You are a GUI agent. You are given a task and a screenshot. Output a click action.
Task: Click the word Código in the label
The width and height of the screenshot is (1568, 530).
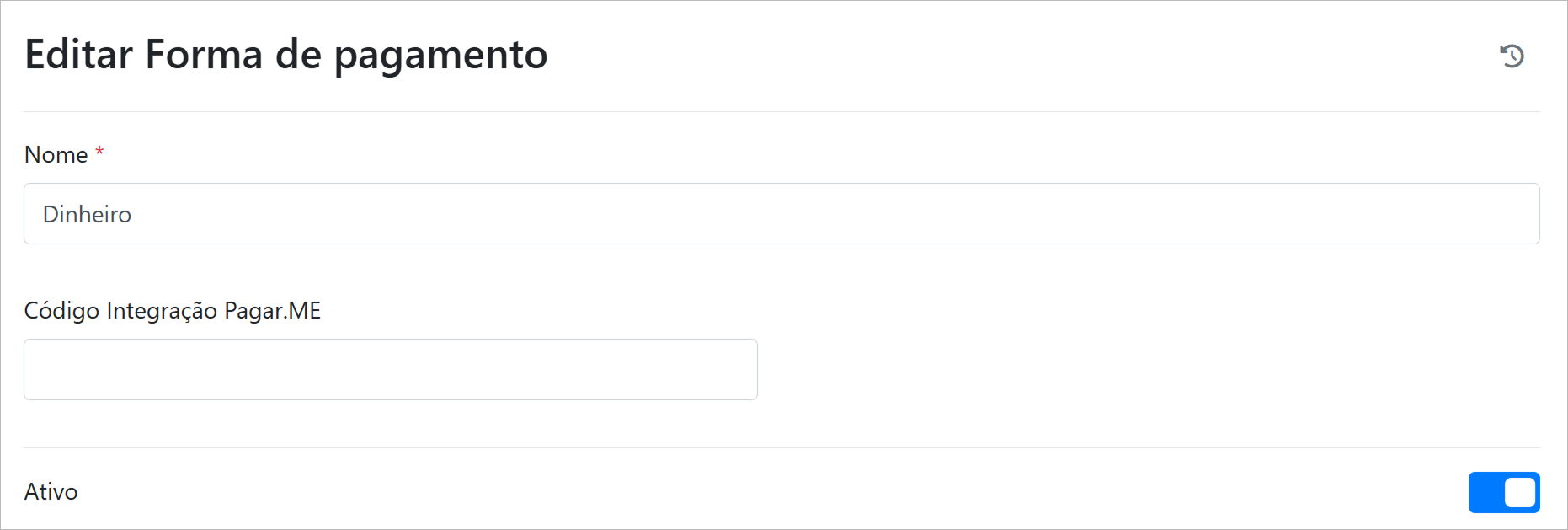click(61, 311)
